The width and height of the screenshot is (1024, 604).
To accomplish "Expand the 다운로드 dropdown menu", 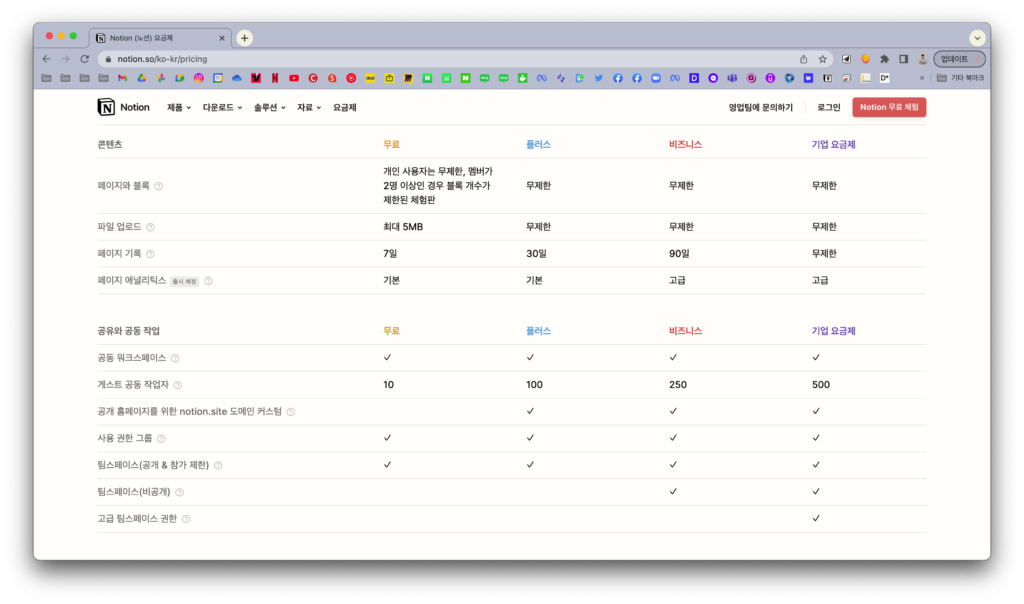I will point(222,107).
